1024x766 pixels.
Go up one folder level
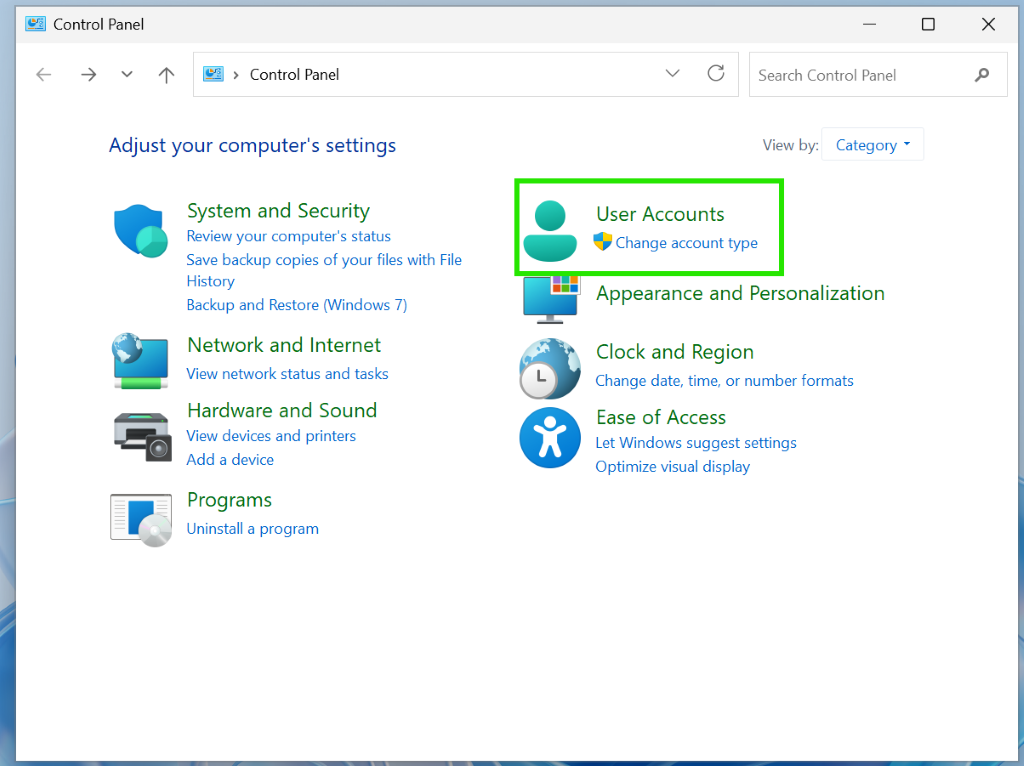pyautogui.click(x=167, y=75)
